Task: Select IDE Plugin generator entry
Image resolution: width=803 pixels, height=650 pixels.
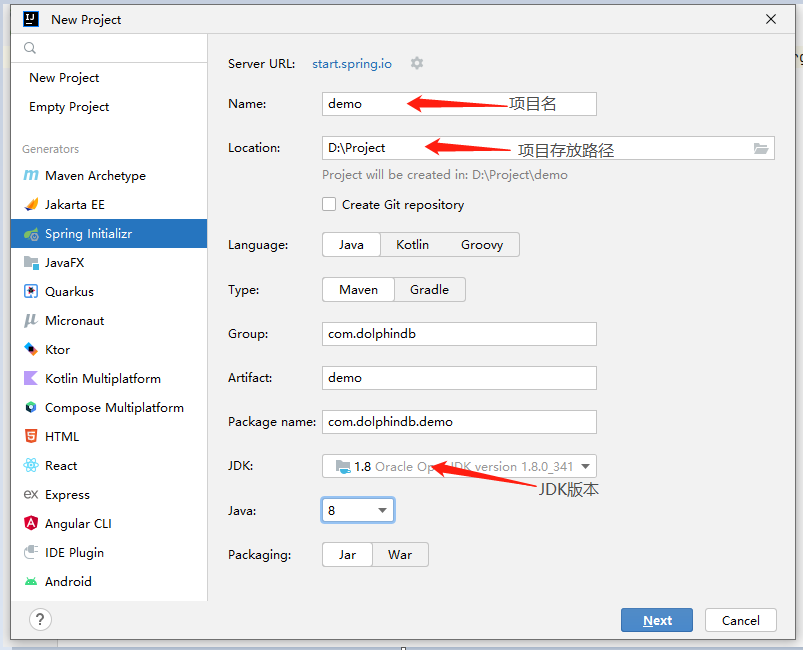Action: click(109, 553)
